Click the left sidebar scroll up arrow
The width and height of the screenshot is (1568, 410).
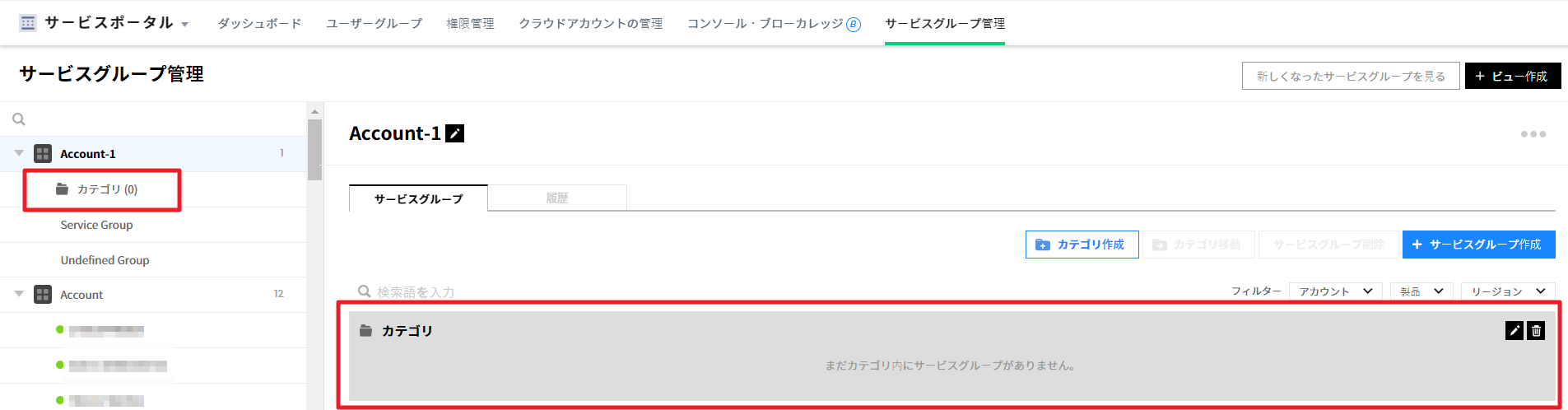pyautogui.click(x=314, y=112)
